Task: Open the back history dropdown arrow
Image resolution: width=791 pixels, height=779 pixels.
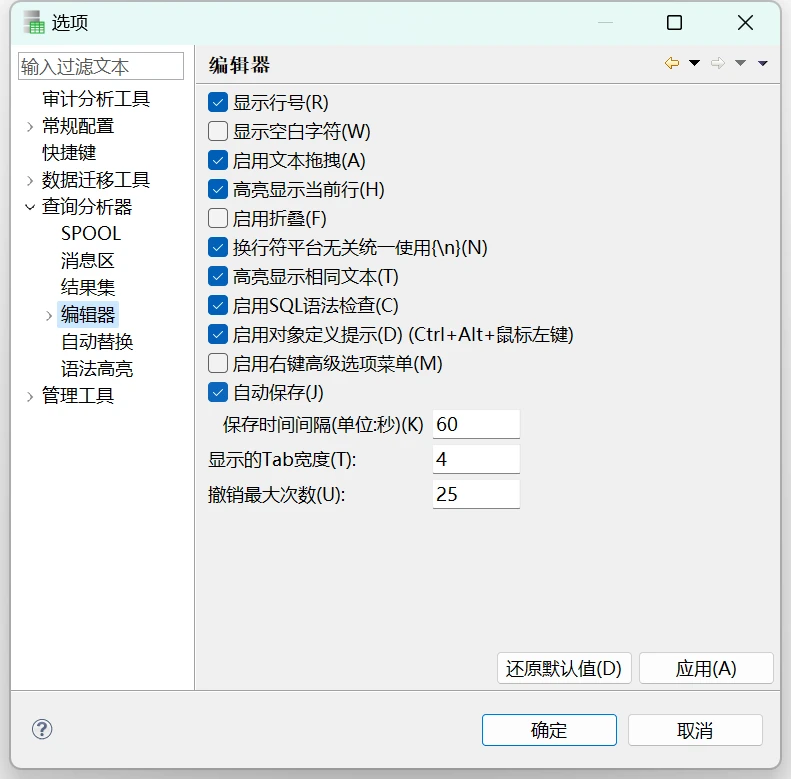Action: coord(694,63)
